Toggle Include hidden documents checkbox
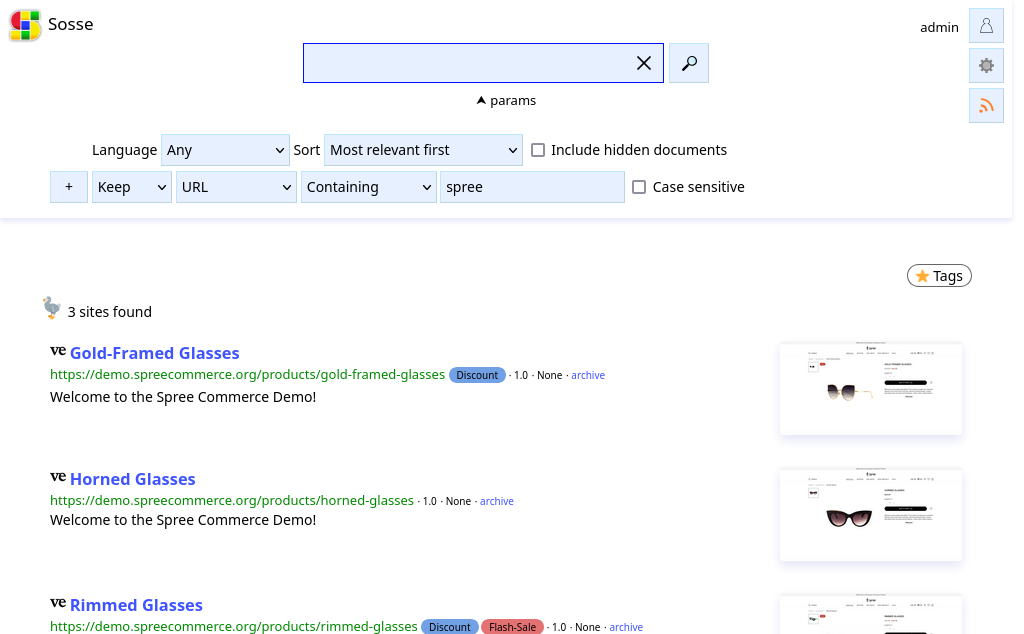The width and height of the screenshot is (1024, 634). pyautogui.click(x=537, y=150)
